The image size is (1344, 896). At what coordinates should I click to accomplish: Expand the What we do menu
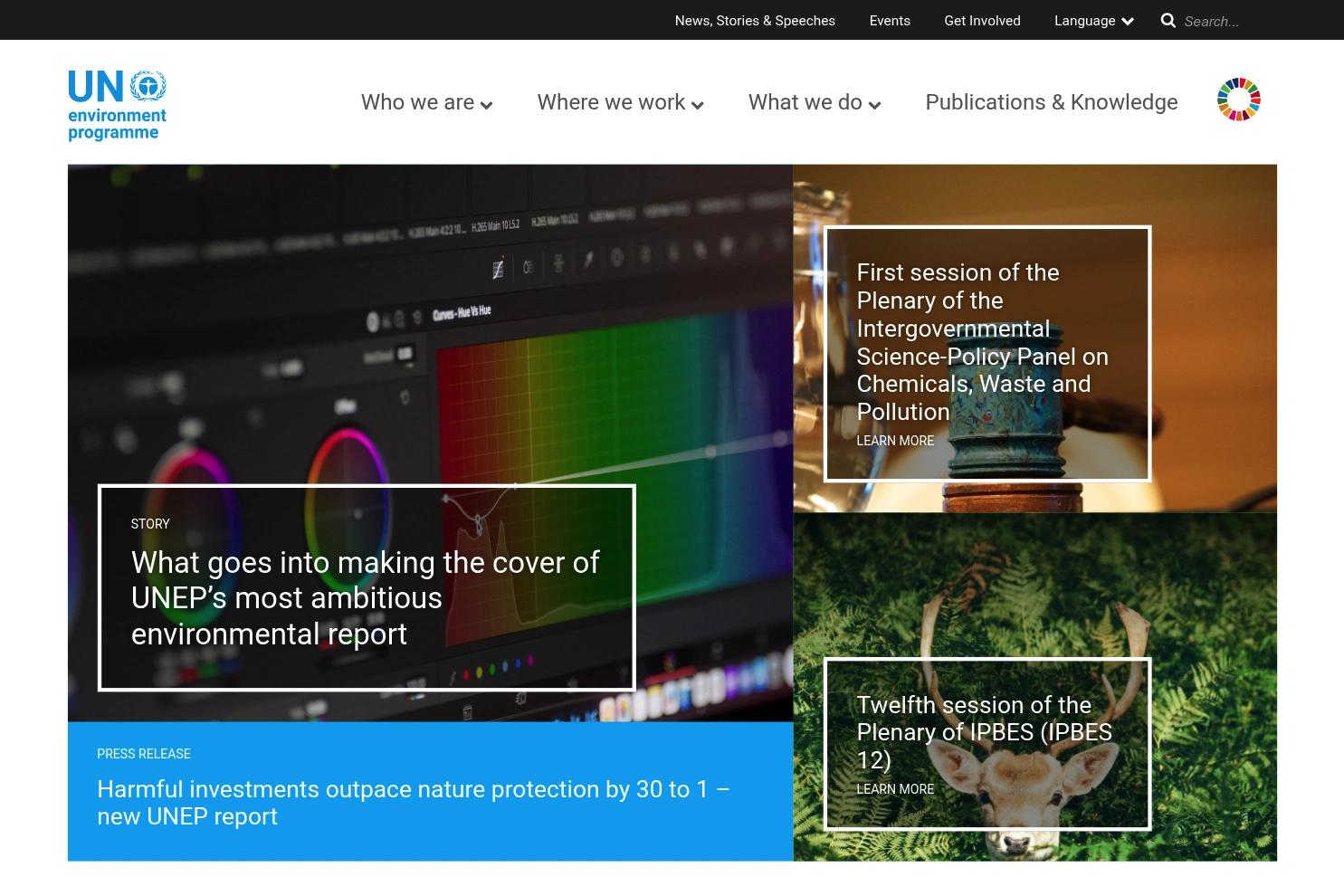815,102
